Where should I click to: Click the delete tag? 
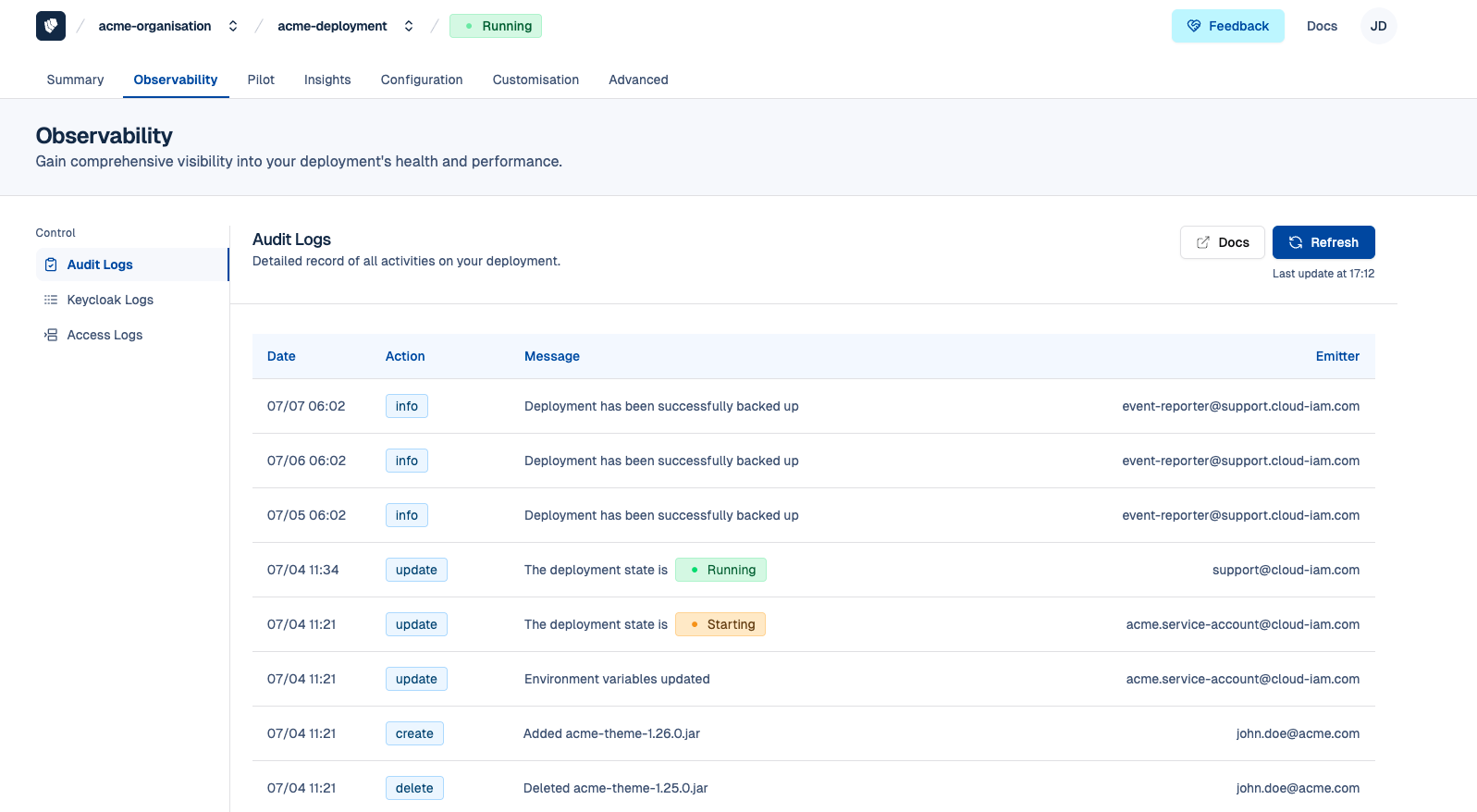414,788
